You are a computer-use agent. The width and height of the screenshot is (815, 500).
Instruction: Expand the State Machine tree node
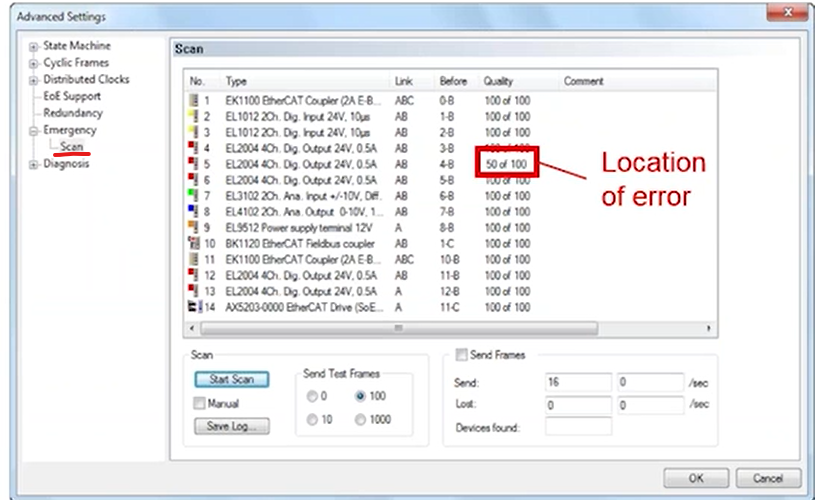pos(33,47)
